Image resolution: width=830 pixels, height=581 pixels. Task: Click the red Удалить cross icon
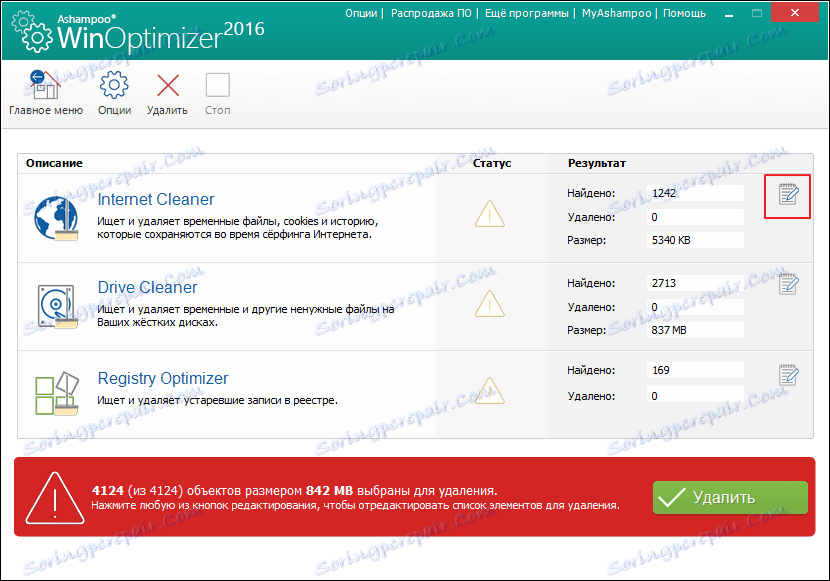167,85
